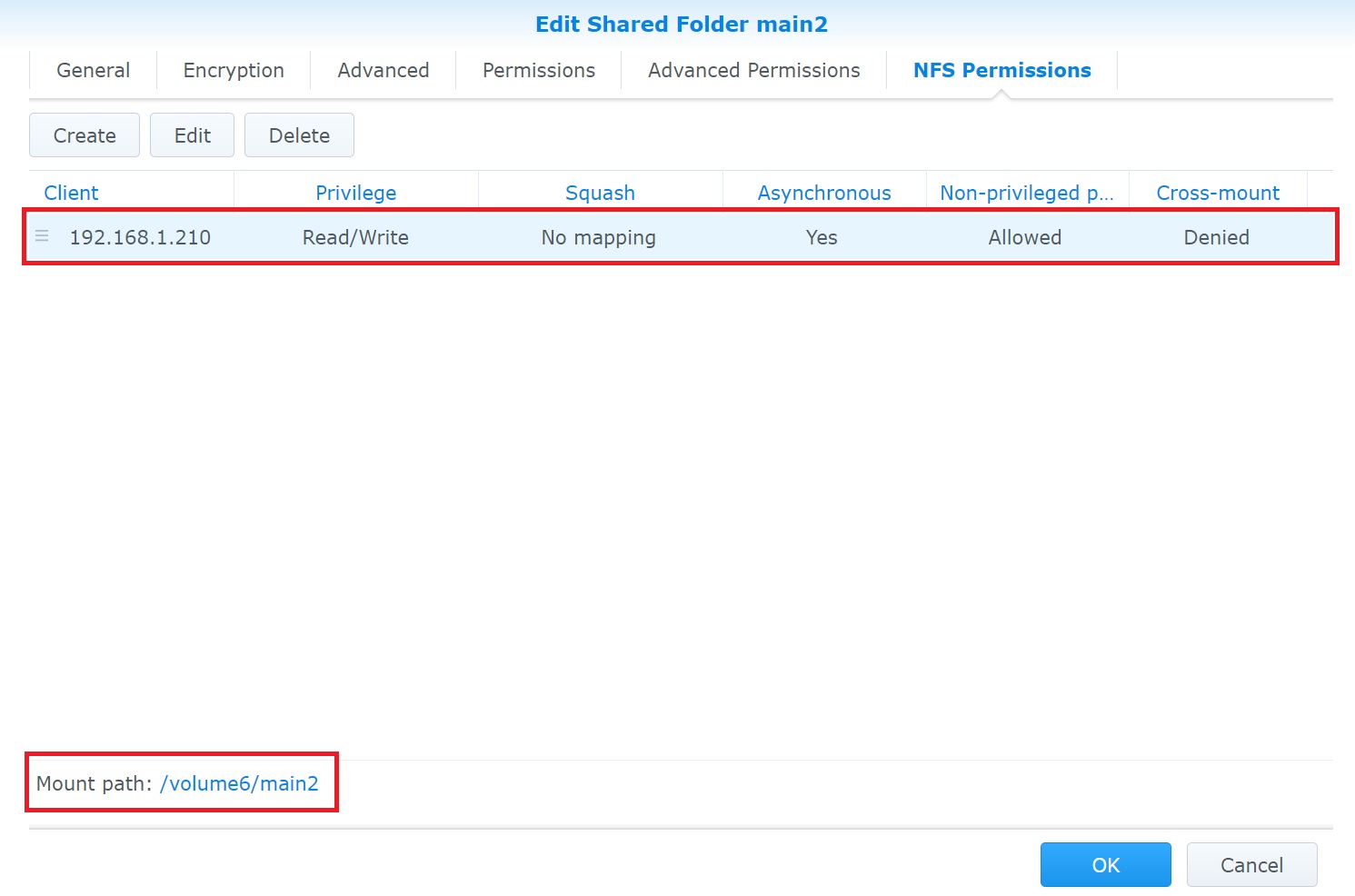Cancel the Edit Shared Folder dialog
The height and width of the screenshot is (896, 1355).
(1251, 864)
